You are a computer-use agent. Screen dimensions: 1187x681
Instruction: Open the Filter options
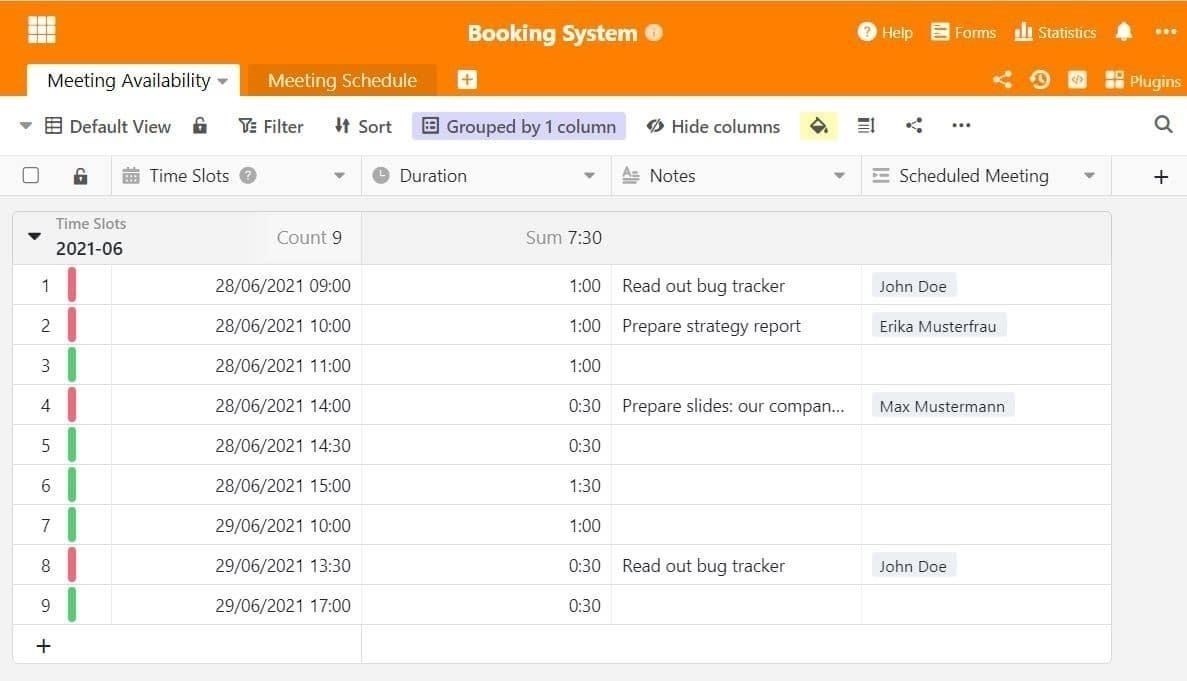[271, 126]
